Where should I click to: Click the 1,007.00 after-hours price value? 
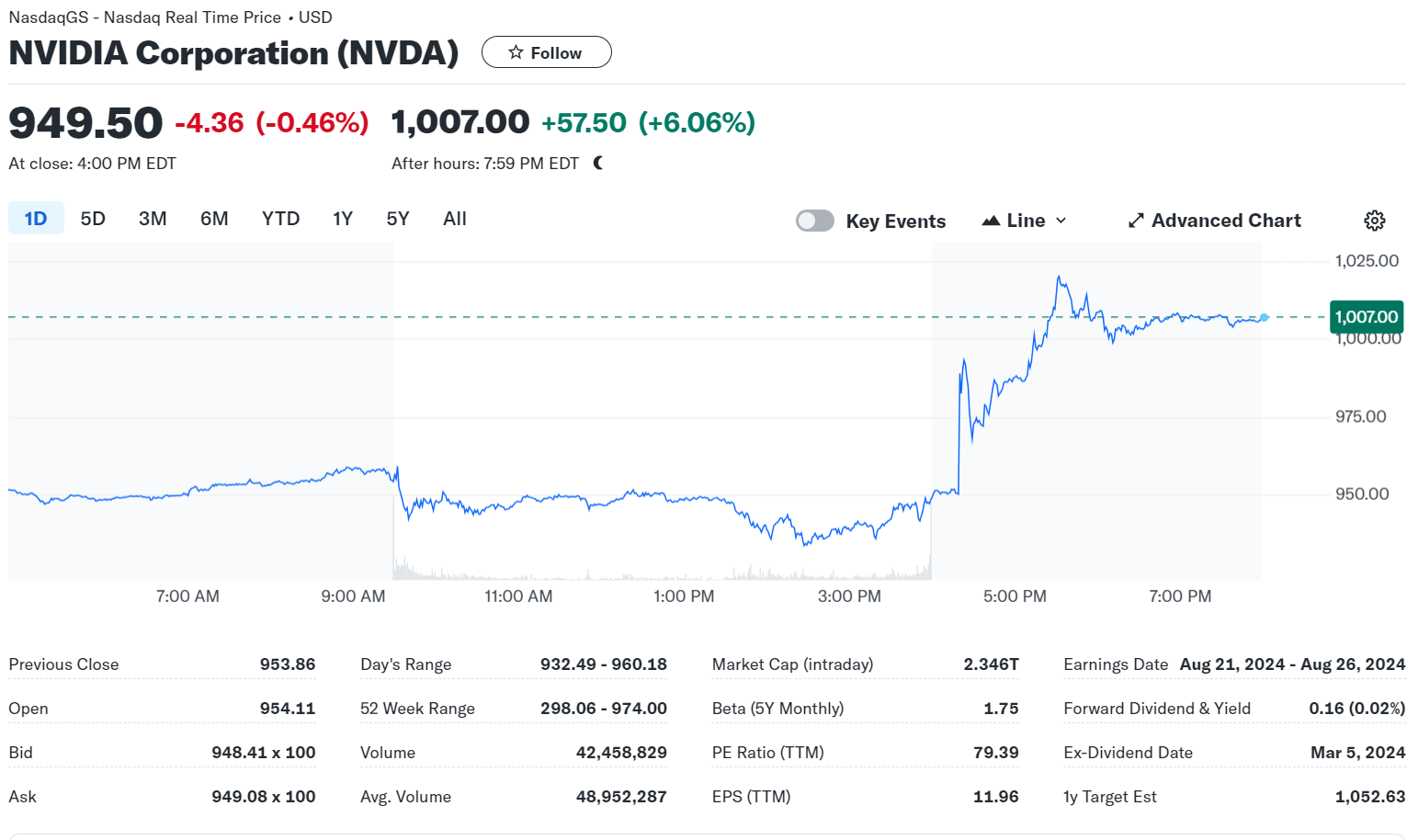click(x=460, y=121)
